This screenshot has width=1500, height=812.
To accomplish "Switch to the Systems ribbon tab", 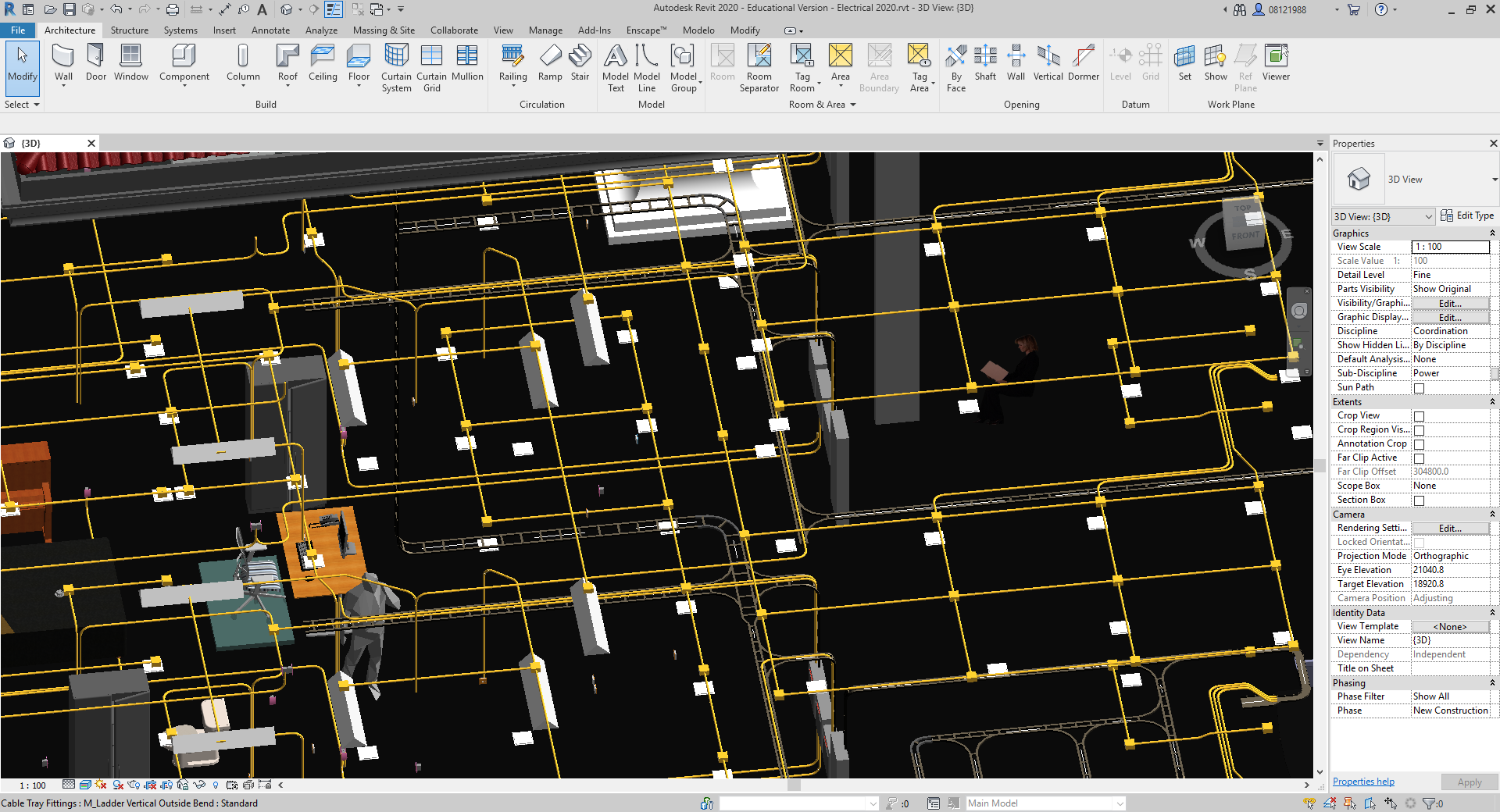I will [180, 30].
